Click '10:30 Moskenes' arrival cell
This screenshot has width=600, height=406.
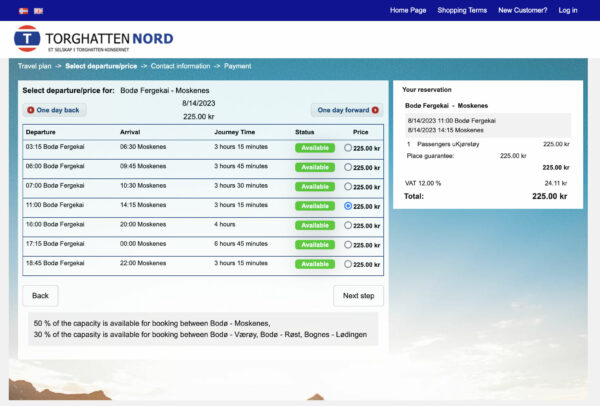click(x=143, y=186)
